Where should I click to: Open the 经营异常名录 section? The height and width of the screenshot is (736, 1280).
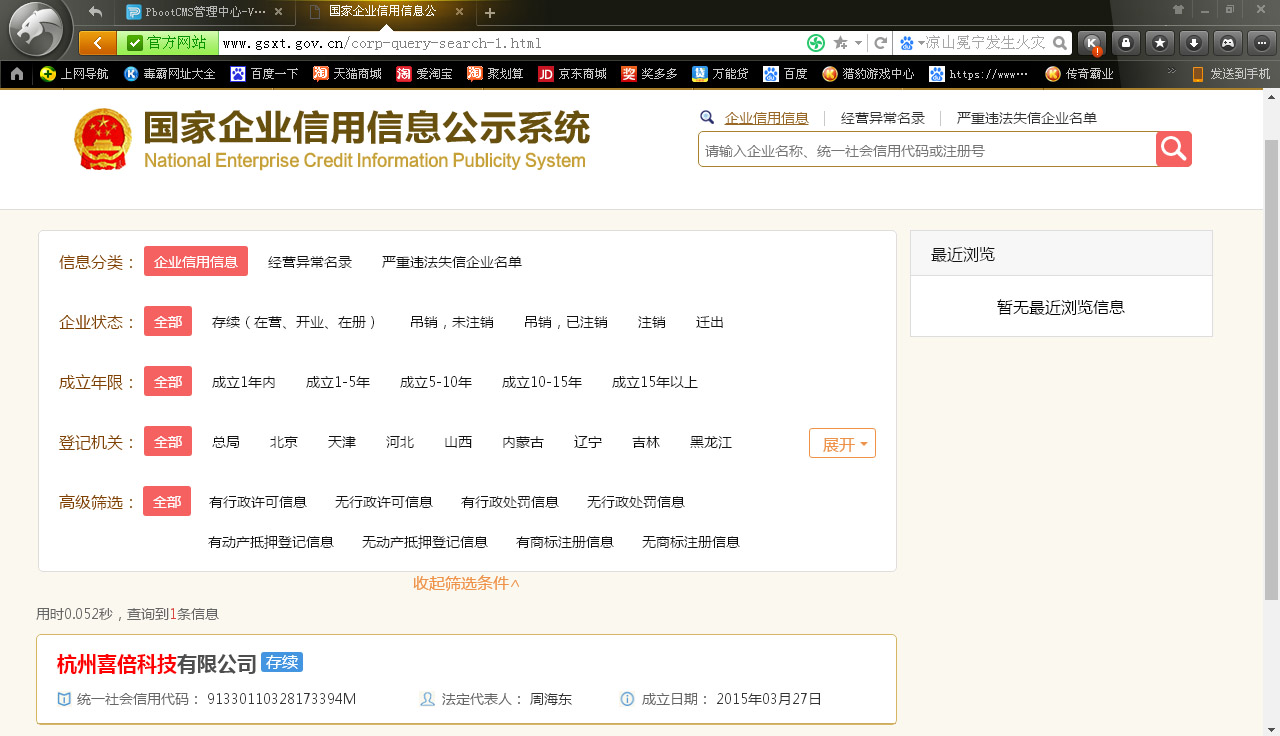(x=882, y=117)
